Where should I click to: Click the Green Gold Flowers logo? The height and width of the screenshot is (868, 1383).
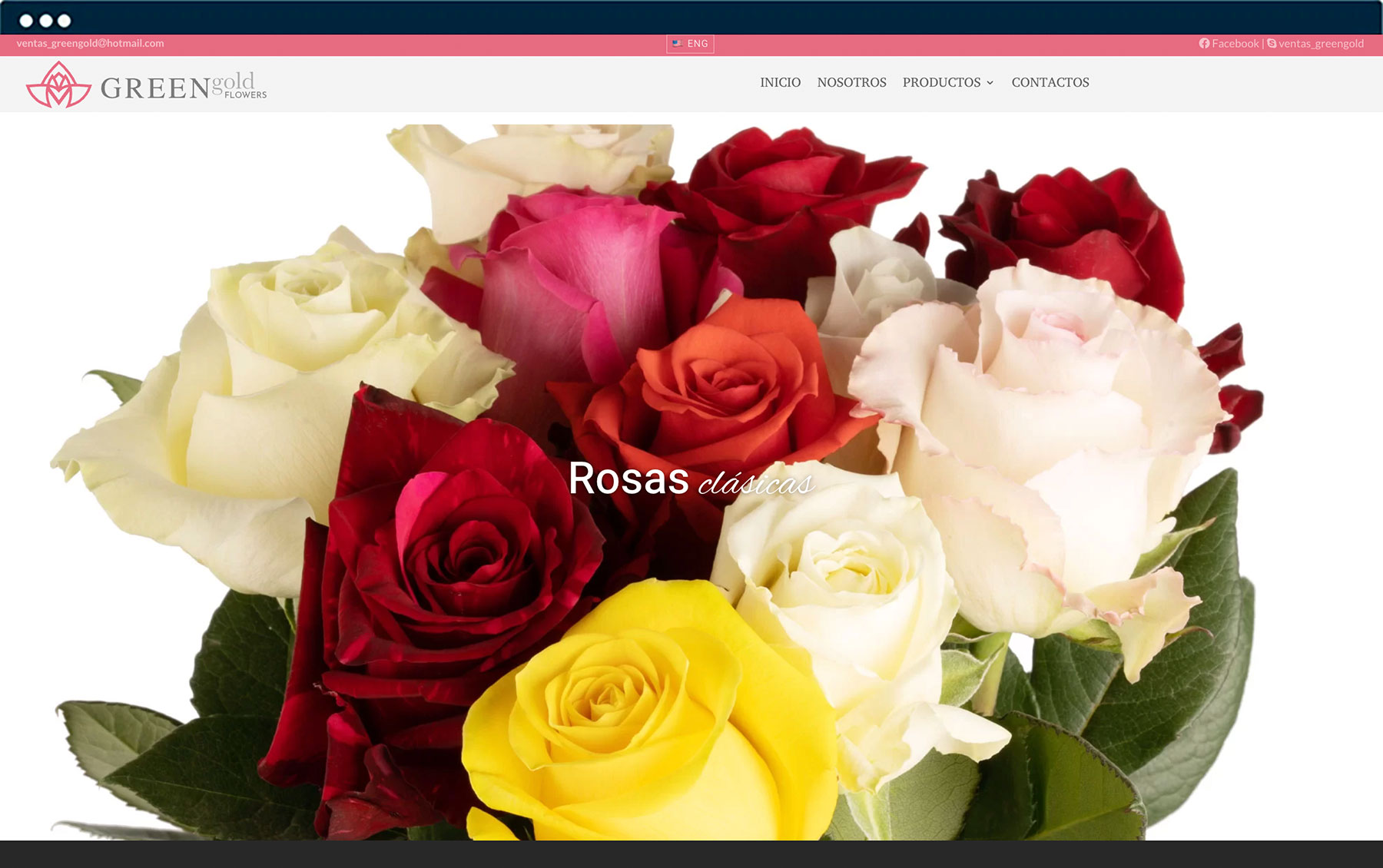pyautogui.click(x=146, y=84)
